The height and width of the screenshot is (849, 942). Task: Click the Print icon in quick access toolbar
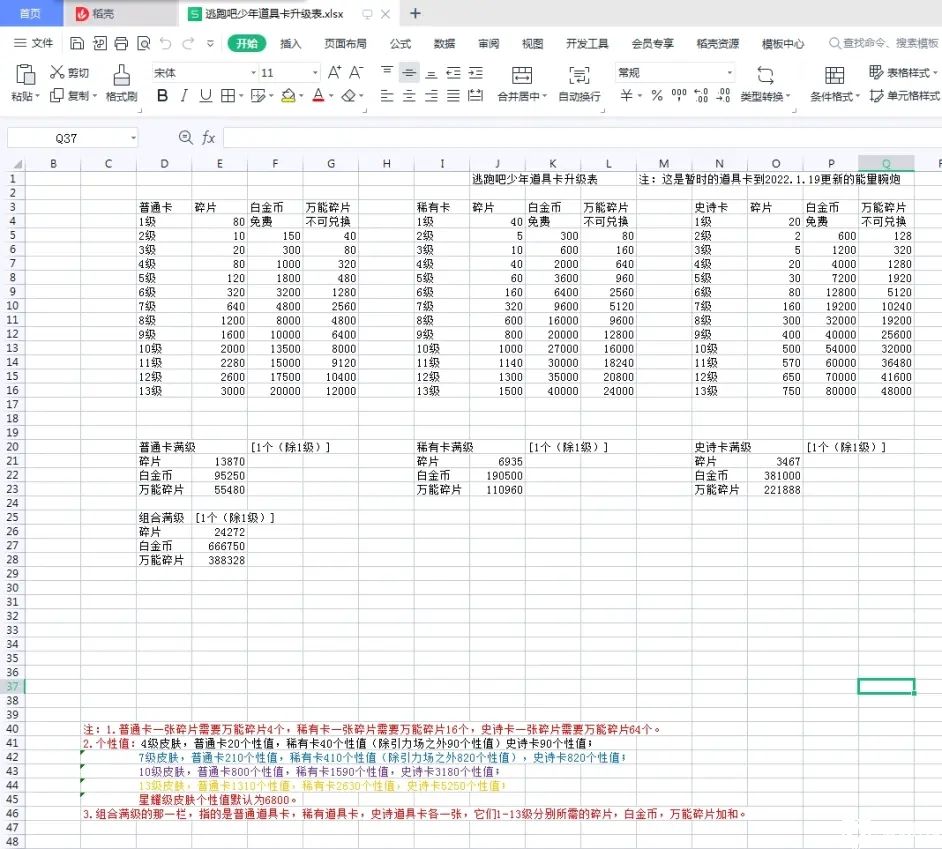coord(121,44)
